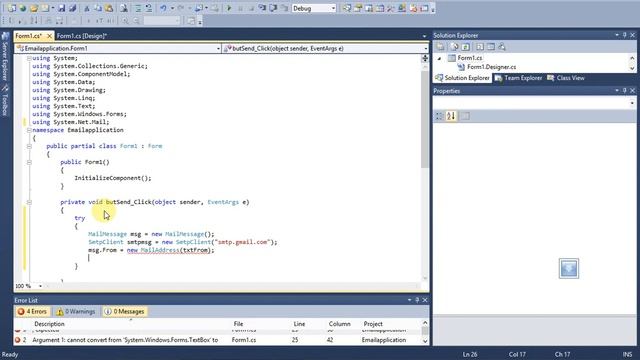Click the Zoom Out magnifier icon
The height and width of the screenshot is (360, 640).
tap(136, 20)
